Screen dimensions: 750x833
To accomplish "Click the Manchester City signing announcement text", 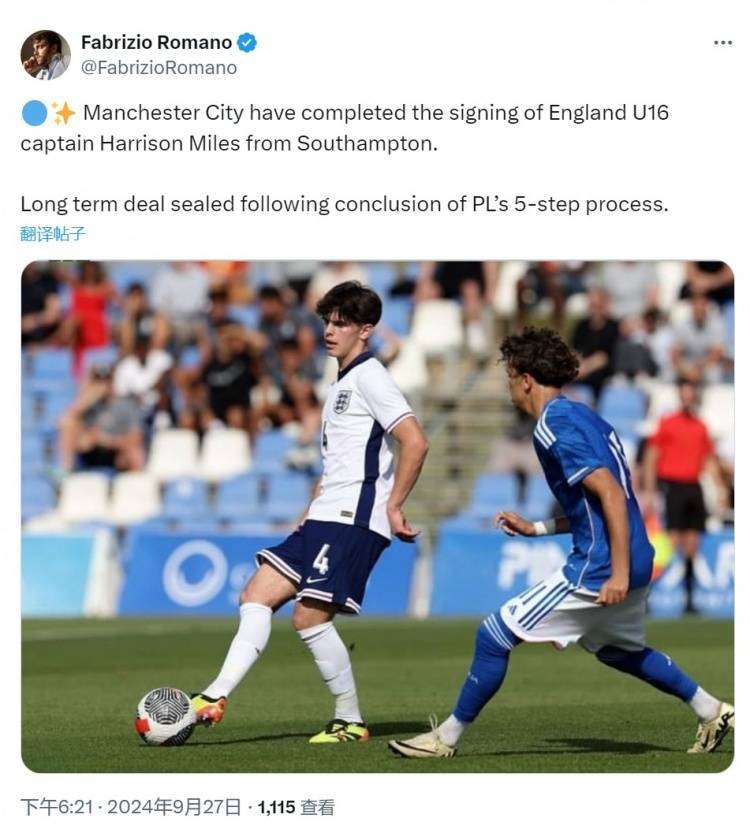I will pyautogui.click(x=345, y=128).
